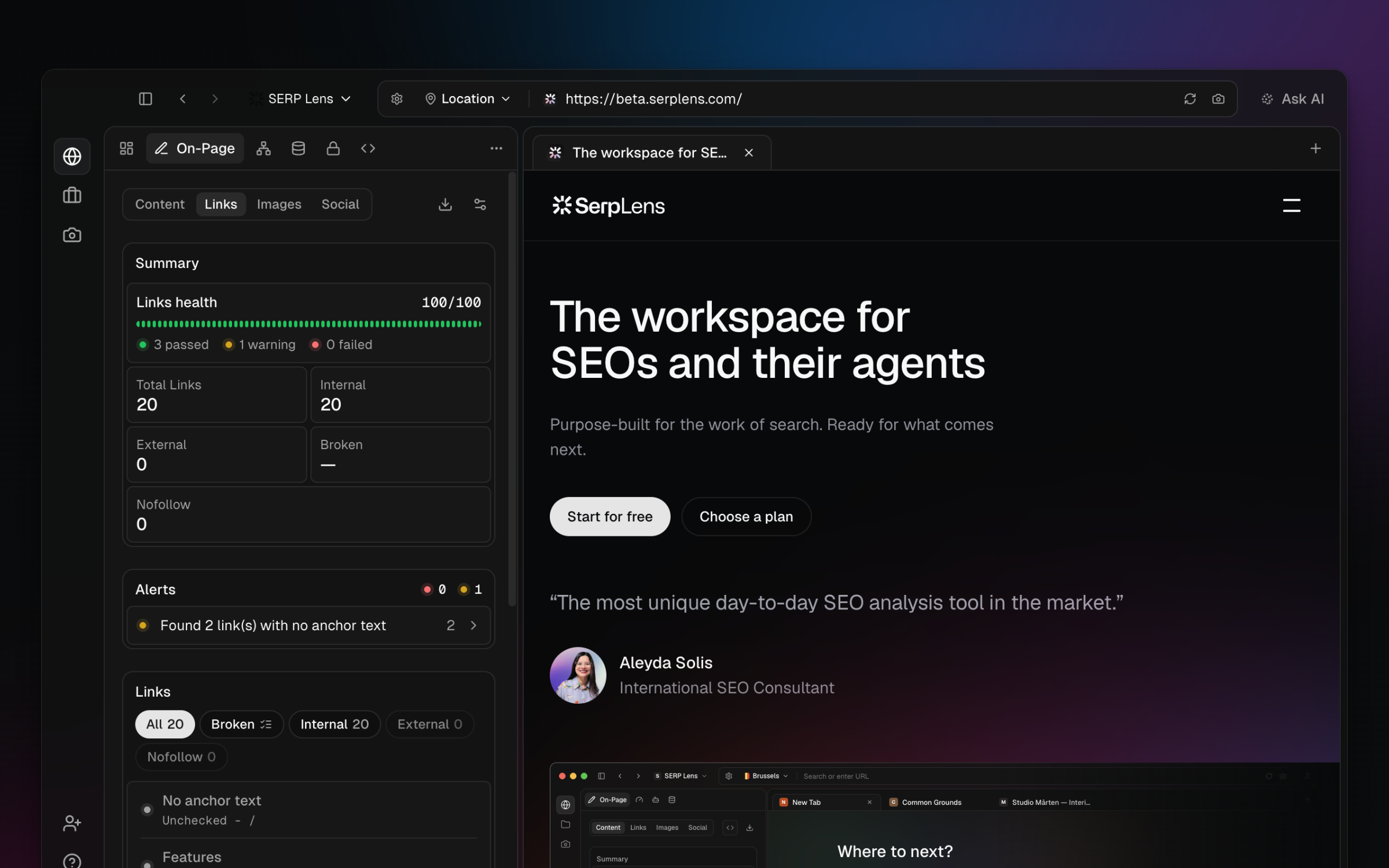Click the Choose a plan button

pos(747,517)
